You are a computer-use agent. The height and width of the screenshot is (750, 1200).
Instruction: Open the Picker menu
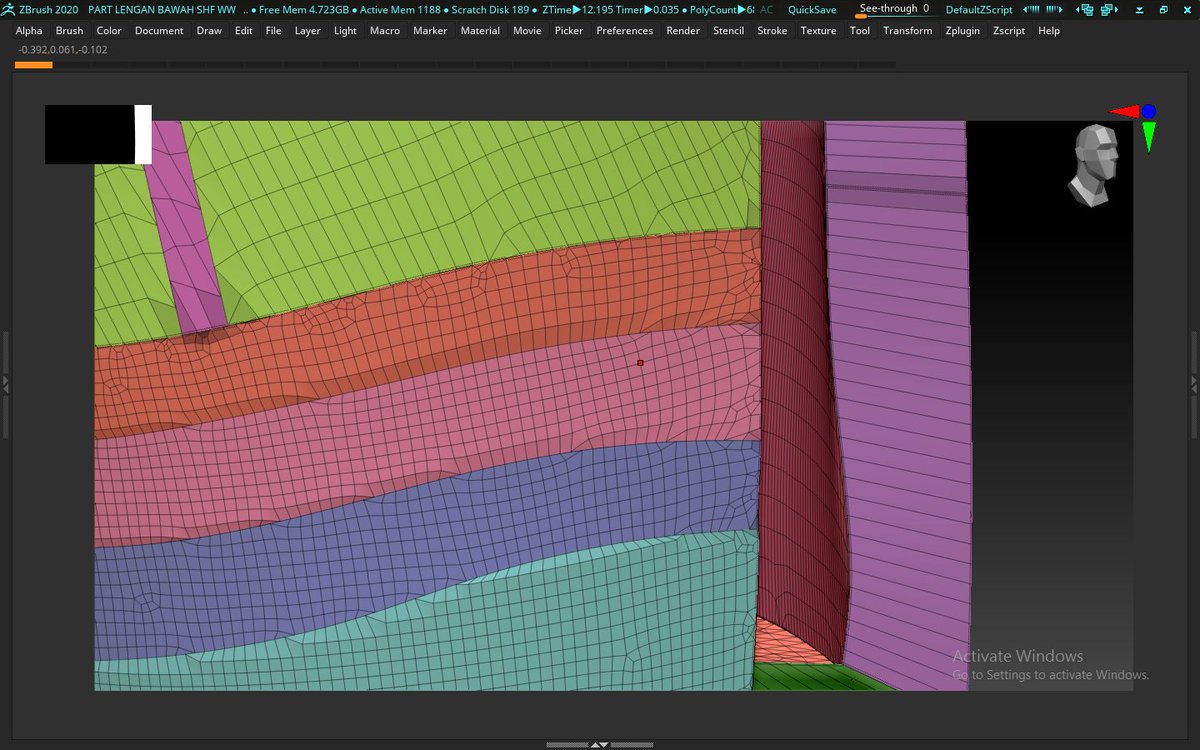[569, 31]
